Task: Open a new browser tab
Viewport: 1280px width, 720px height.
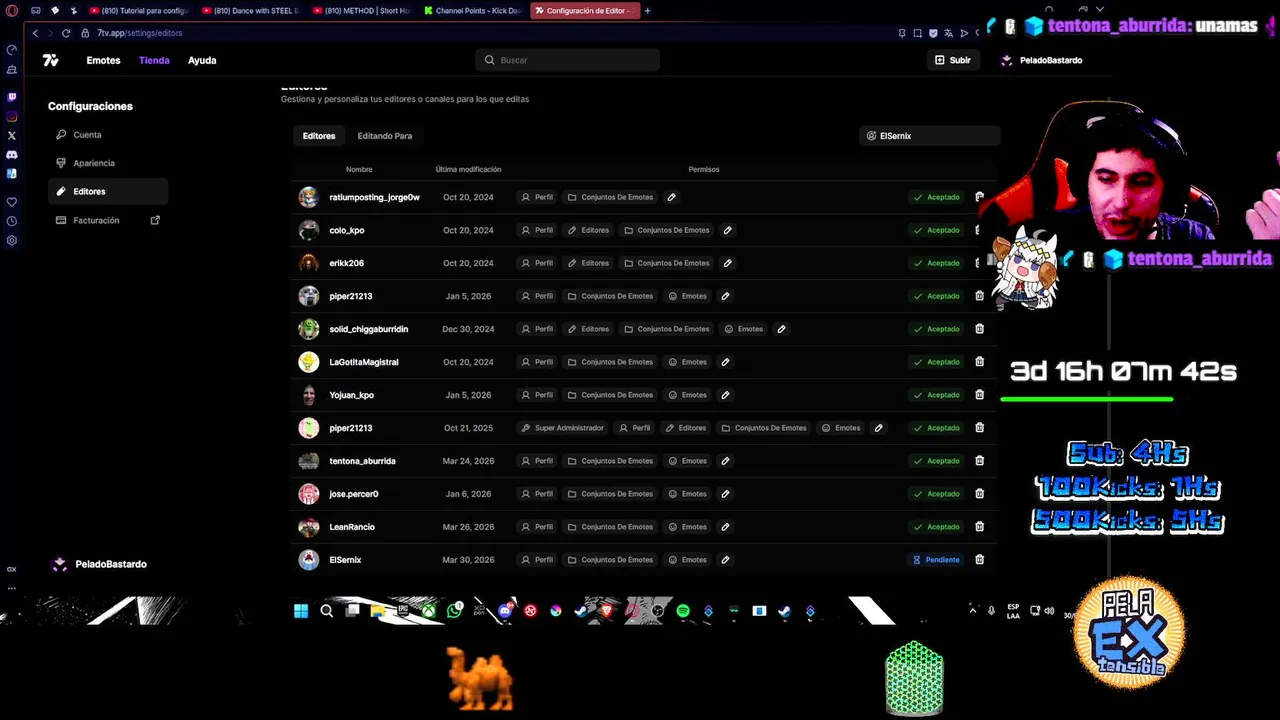Action: coord(647,10)
